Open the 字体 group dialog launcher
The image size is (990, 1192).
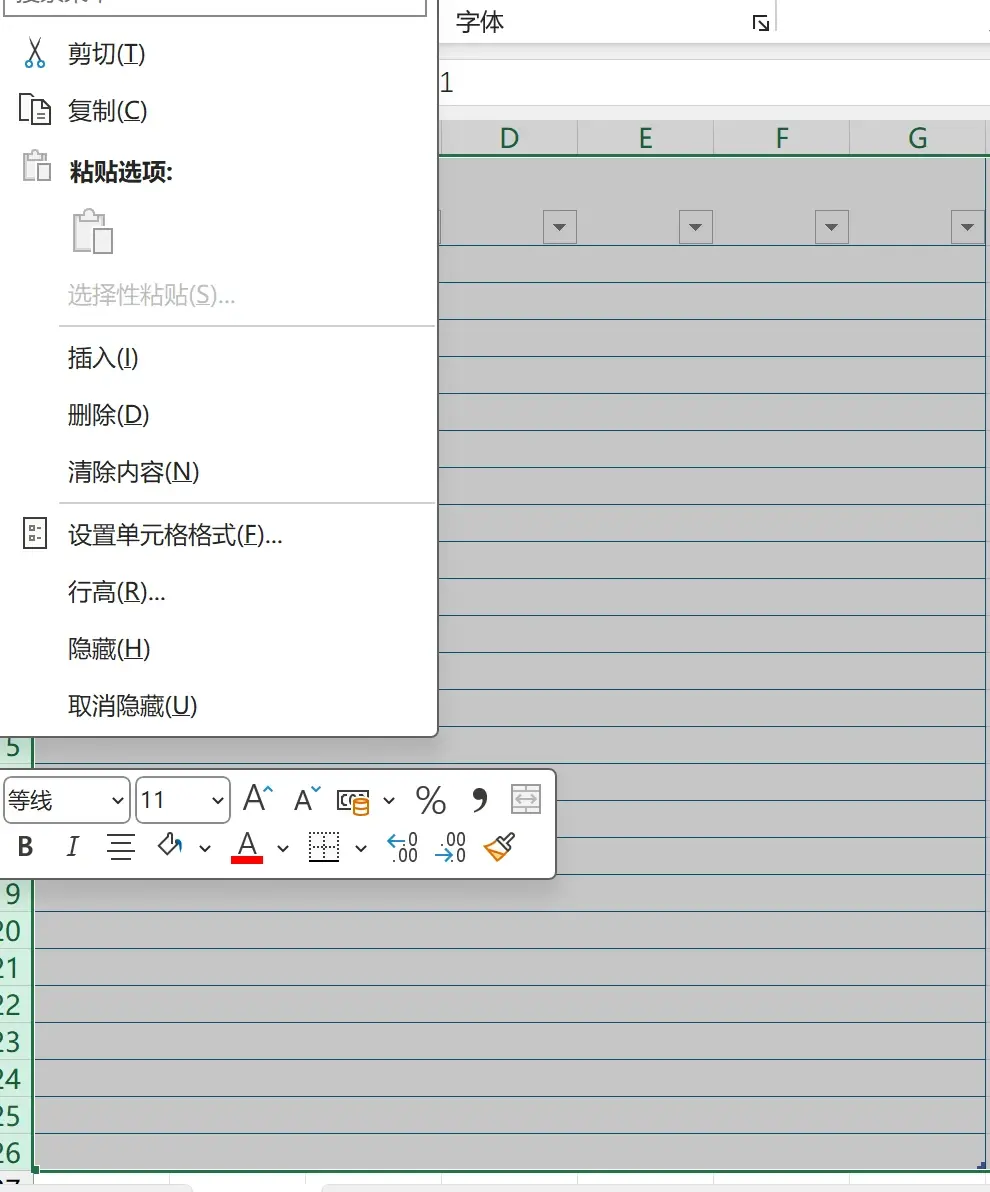click(760, 24)
